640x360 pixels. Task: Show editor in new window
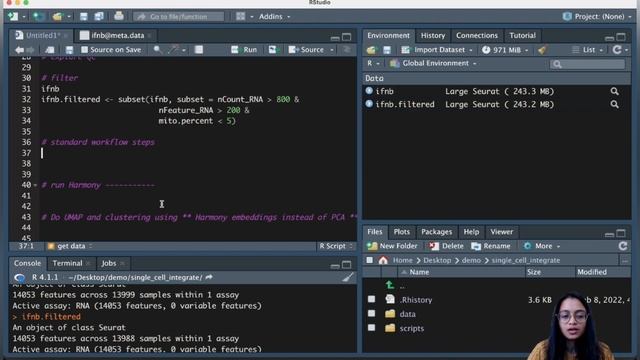pyautogui.click(x=50, y=50)
